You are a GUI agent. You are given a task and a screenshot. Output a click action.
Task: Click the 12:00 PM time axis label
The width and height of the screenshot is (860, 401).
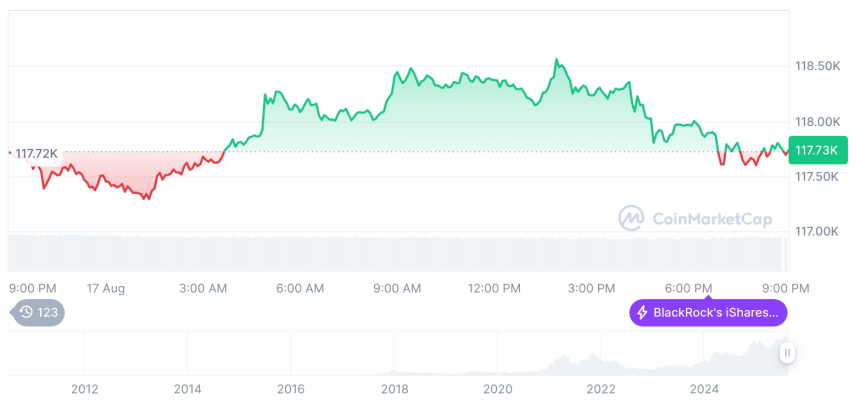click(494, 288)
